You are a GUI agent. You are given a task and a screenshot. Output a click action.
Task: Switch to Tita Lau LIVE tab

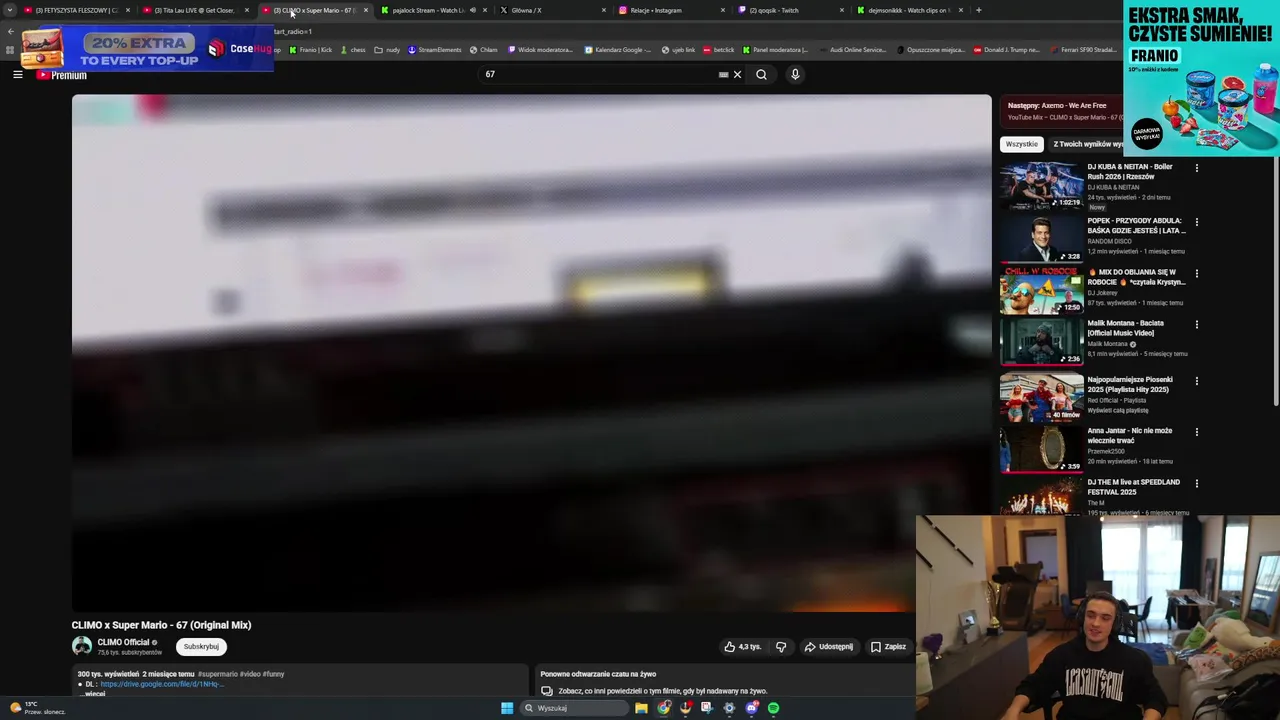point(195,10)
